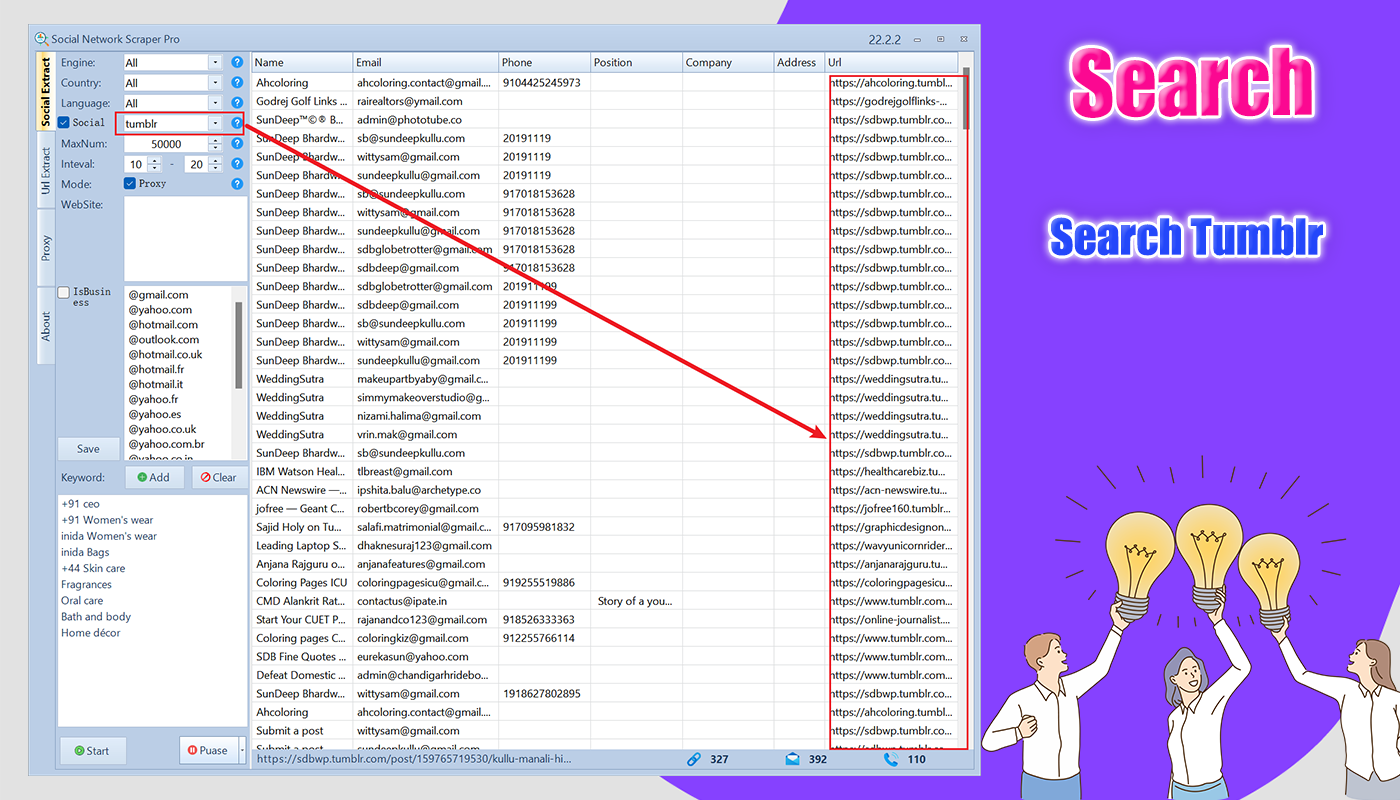1400x800 pixels.
Task: Select keyword '+44 Skin care'
Action: 93,568
